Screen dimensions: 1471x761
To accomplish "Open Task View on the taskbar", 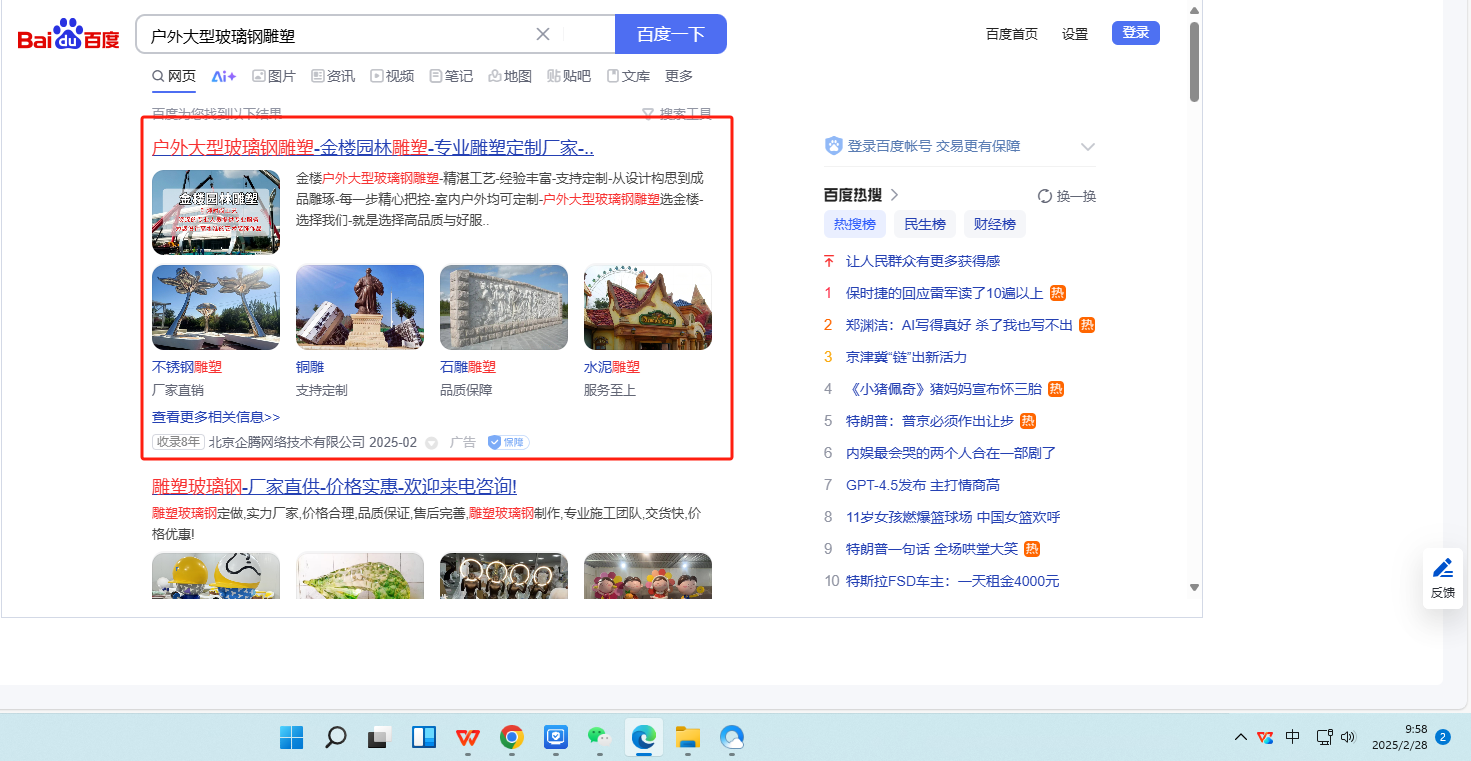I will (379, 738).
